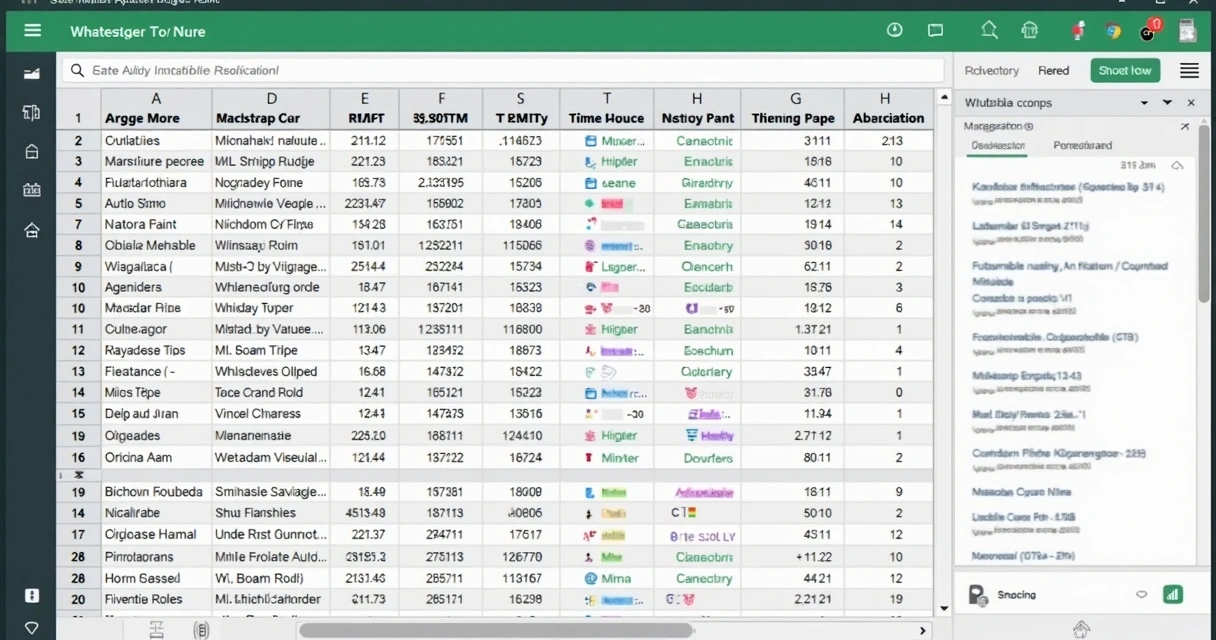
Task: Collapse the list using the chevron near 315
Action: 1177,165
